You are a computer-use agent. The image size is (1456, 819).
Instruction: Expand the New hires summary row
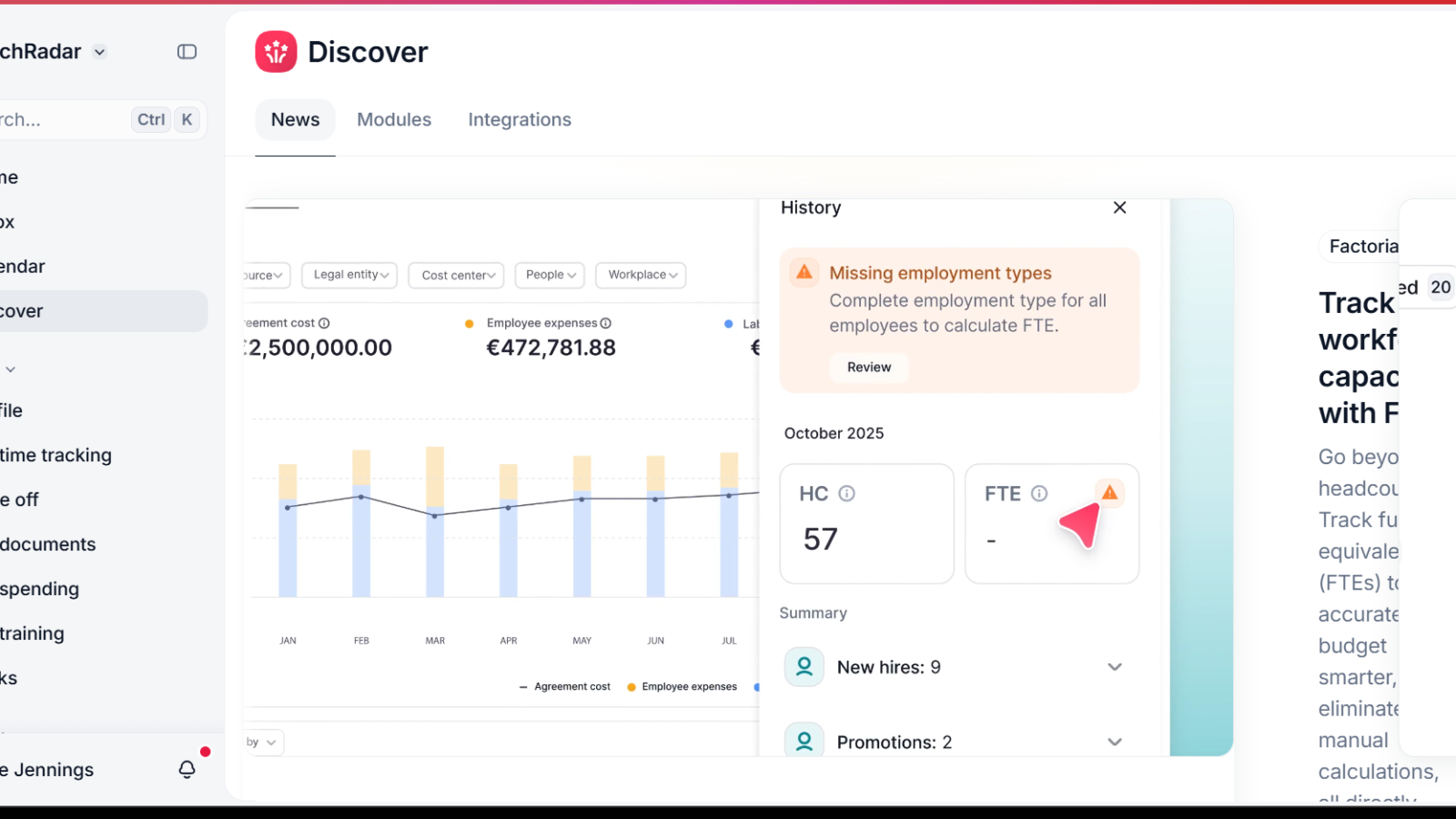coord(1114,667)
